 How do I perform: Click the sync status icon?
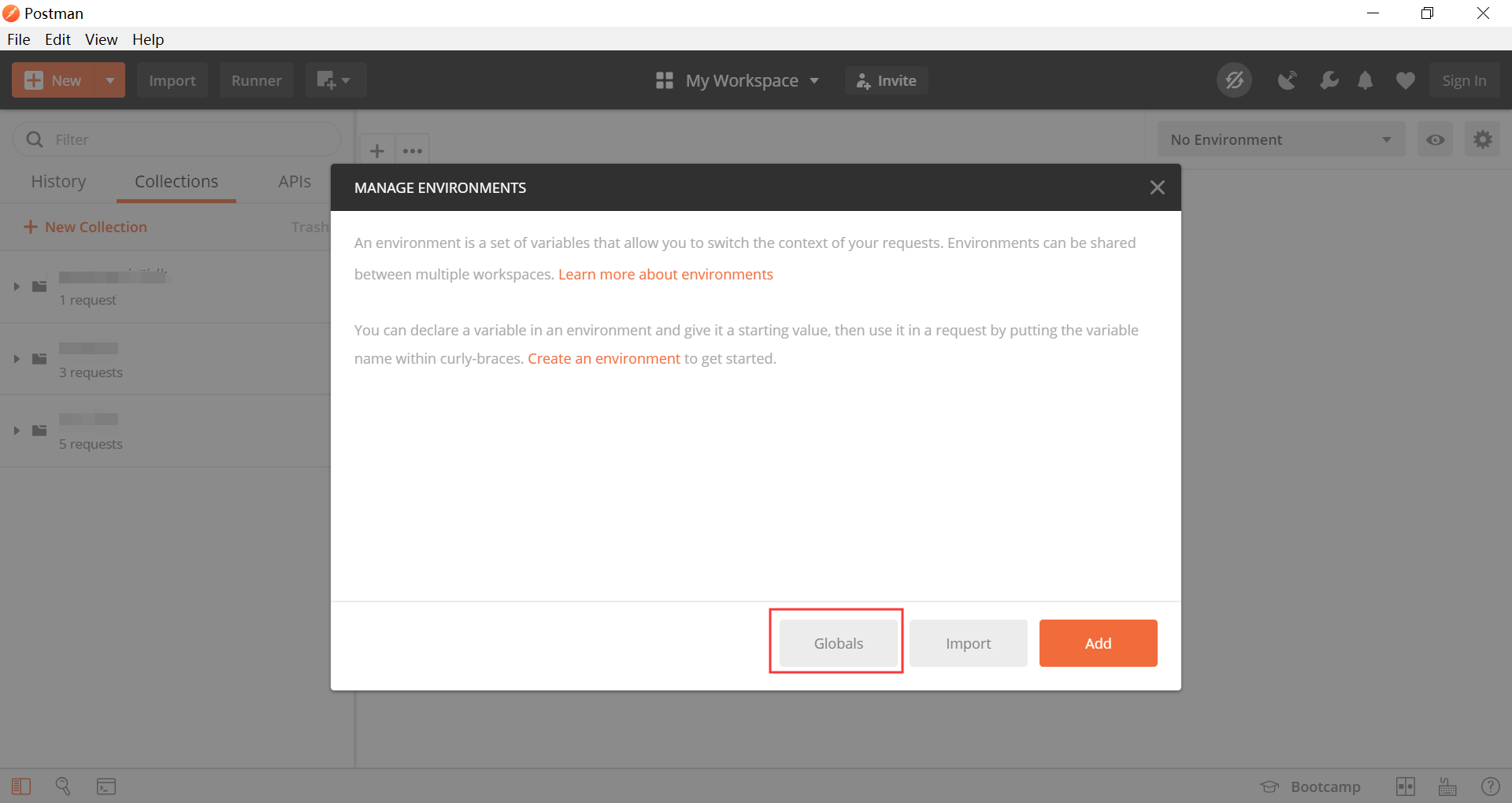click(1234, 80)
